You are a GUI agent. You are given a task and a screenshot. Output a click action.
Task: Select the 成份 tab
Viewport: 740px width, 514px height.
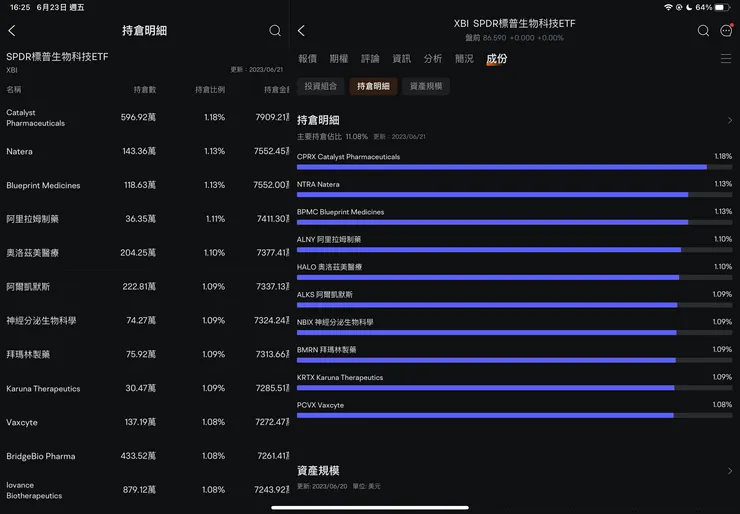496,59
